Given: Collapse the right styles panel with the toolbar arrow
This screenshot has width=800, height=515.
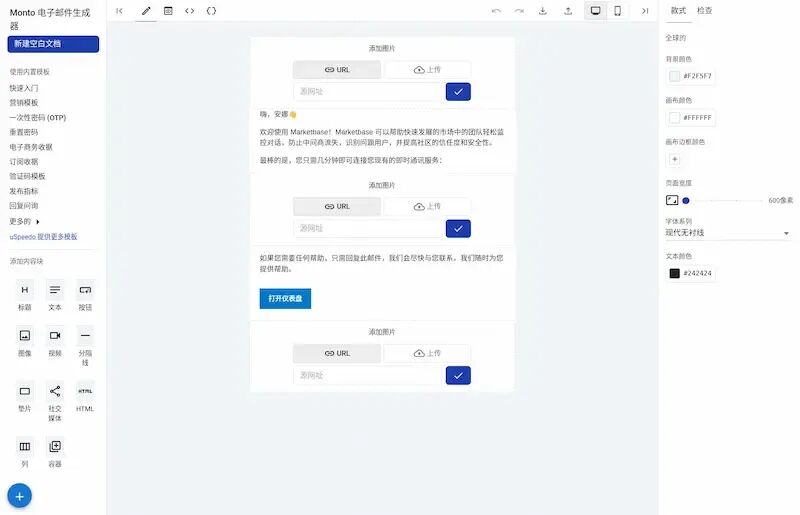Looking at the screenshot, I should coord(645,11).
